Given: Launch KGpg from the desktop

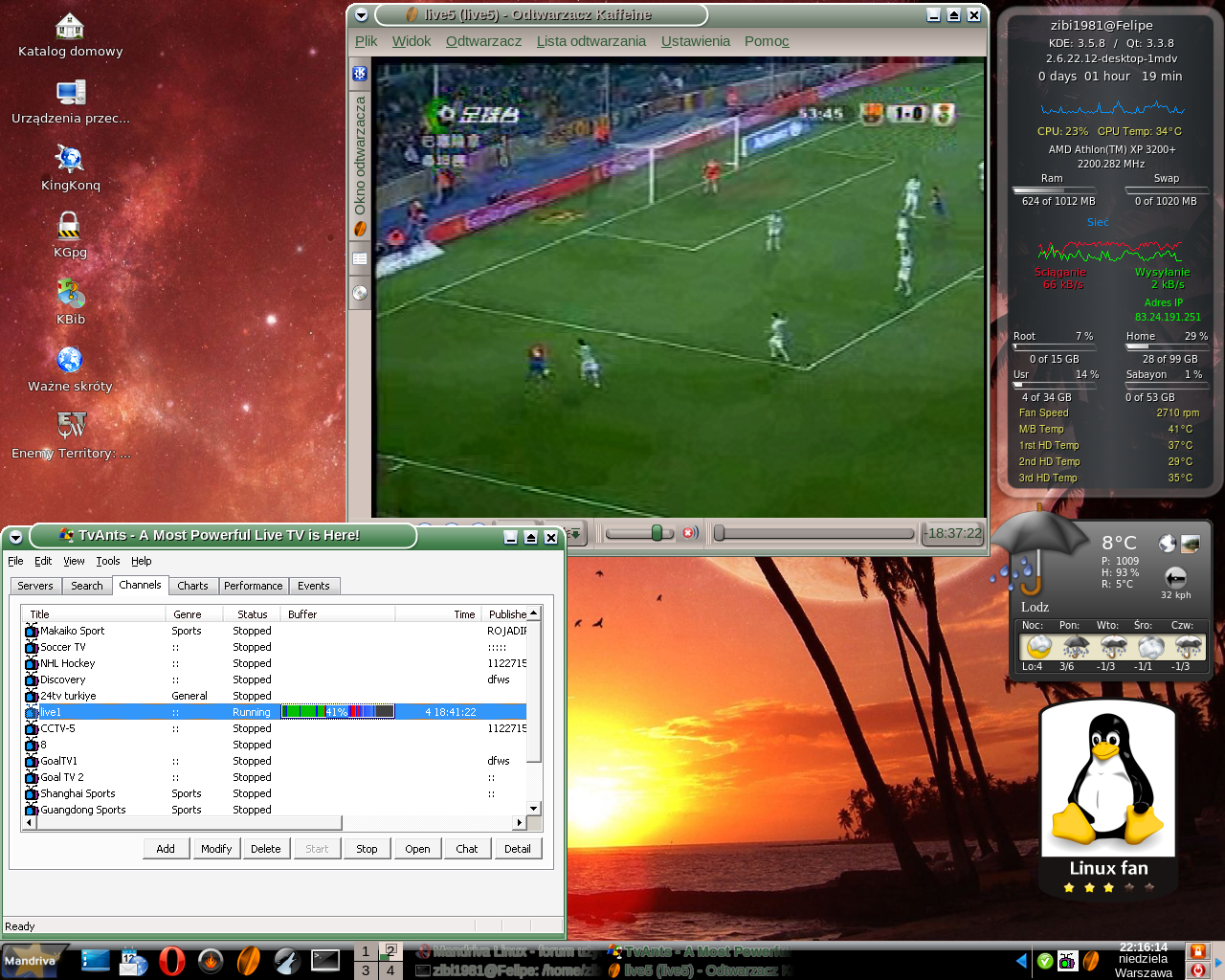Looking at the screenshot, I should pos(70,236).
